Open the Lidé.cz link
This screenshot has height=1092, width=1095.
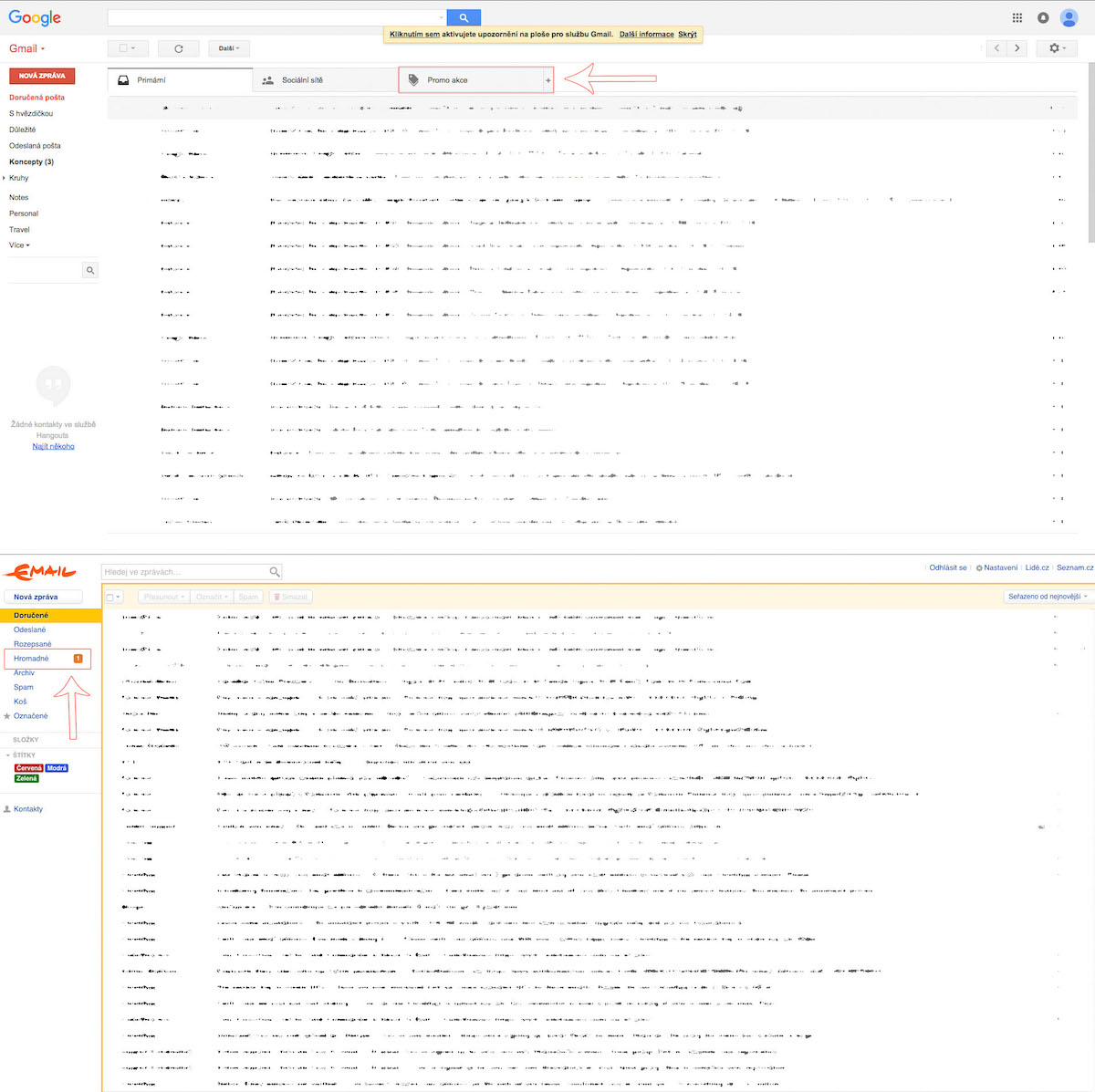[x=1037, y=567]
